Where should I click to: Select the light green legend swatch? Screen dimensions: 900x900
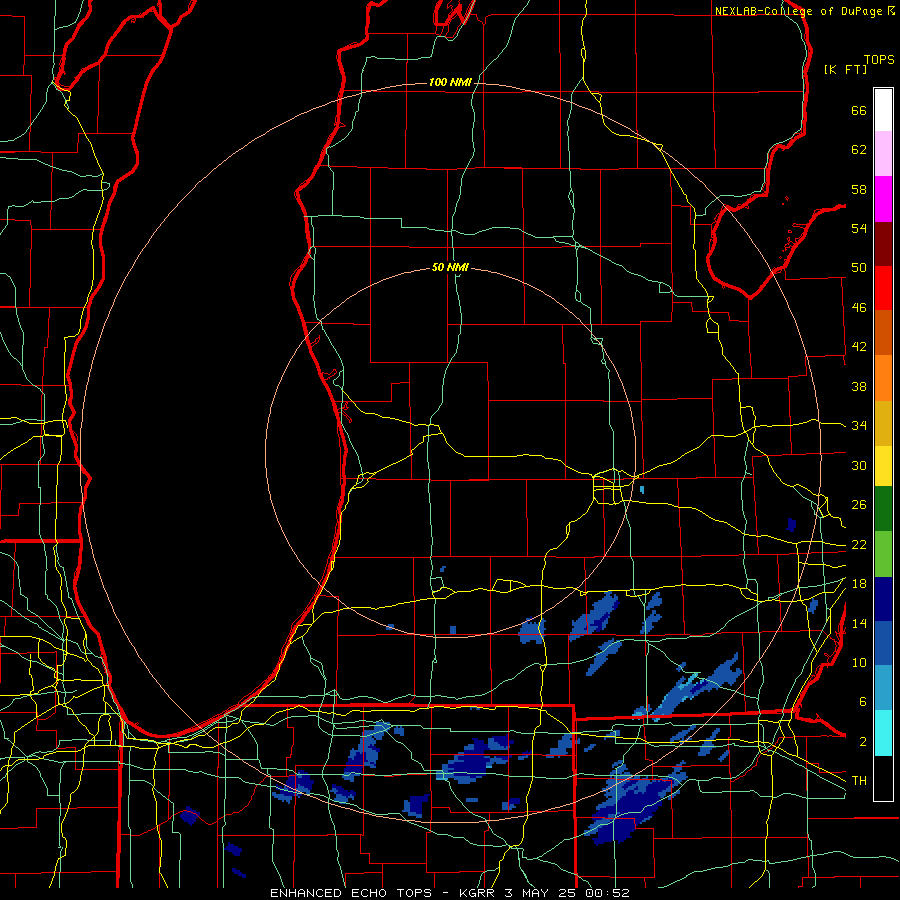tap(883, 554)
